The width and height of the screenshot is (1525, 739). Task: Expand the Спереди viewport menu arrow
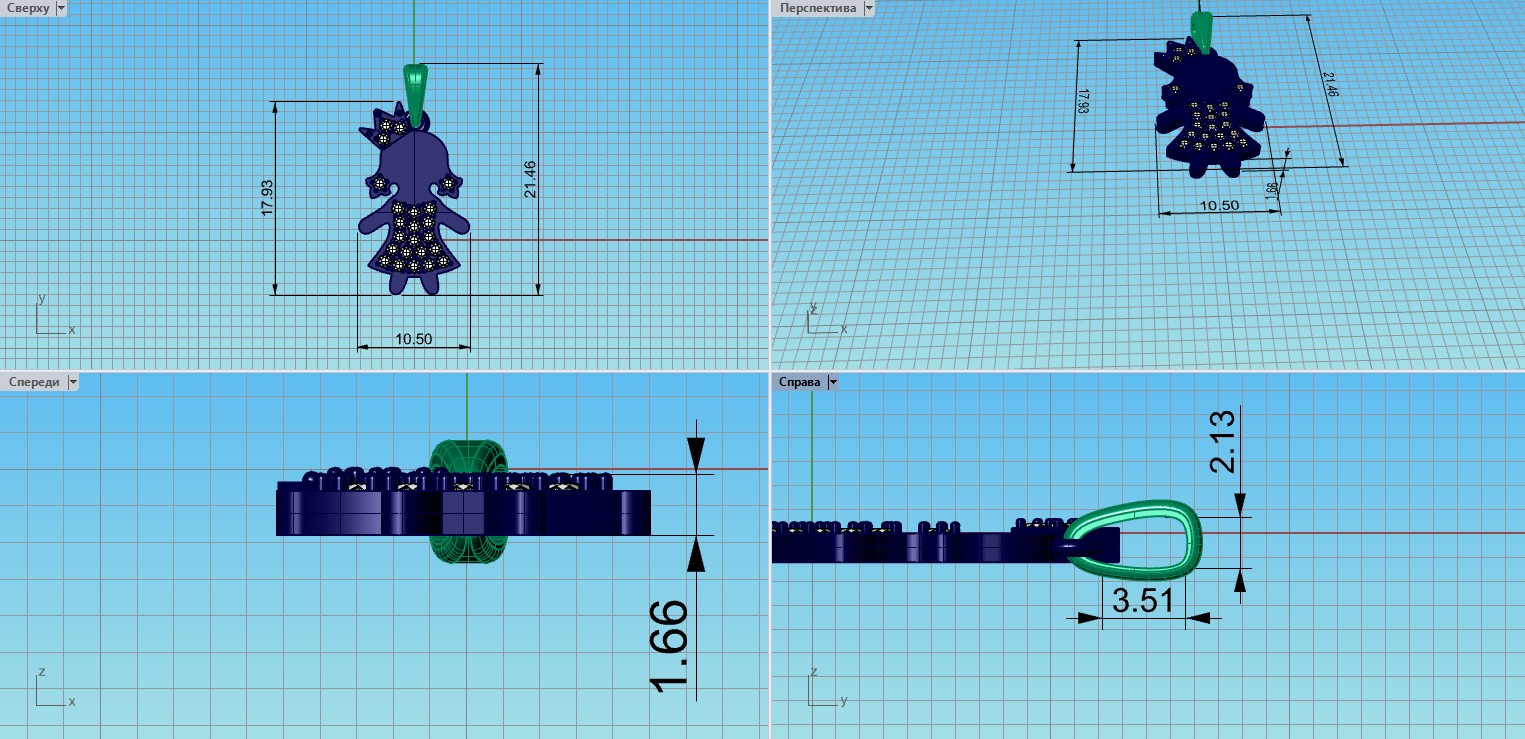(72, 382)
